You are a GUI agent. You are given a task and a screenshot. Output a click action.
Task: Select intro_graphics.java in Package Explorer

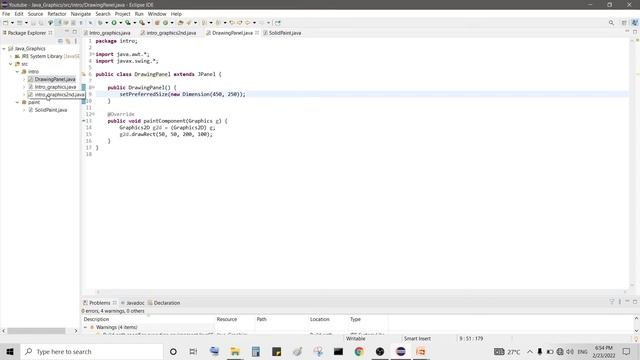[x=55, y=87]
